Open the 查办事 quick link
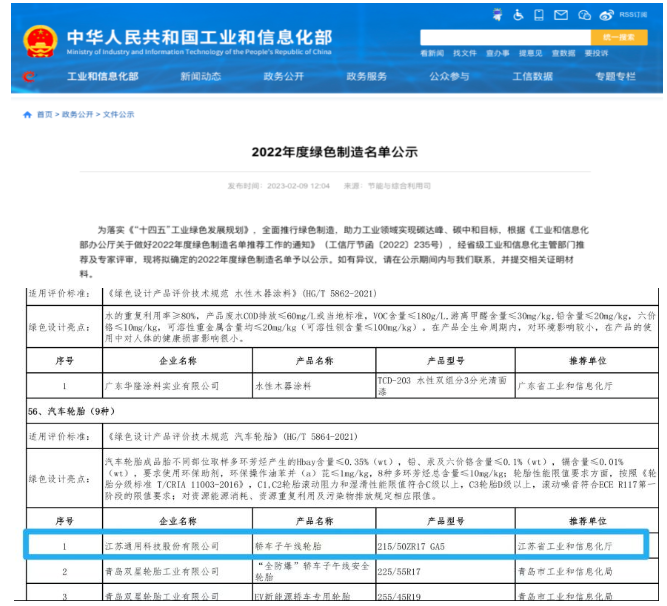Image resolution: width=667 pixels, height=606 pixels. (x=498, y=53)
